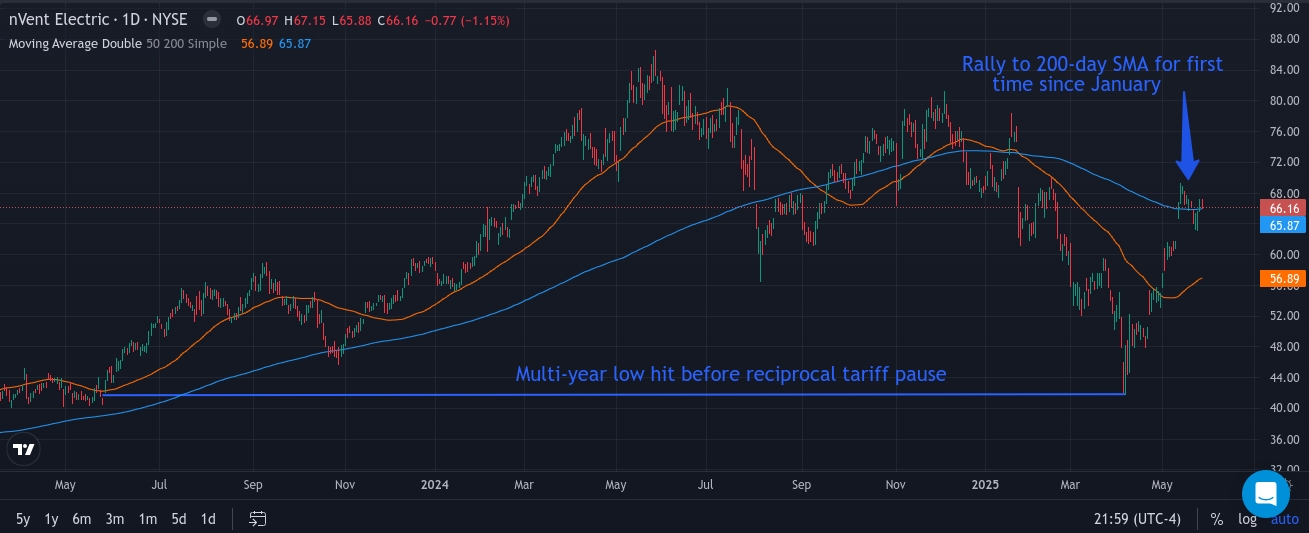Viewport: 1309px width, 533px height.
Task: Click the change value −0.77 (−1.15%)
Action: [x=468, y=19]
